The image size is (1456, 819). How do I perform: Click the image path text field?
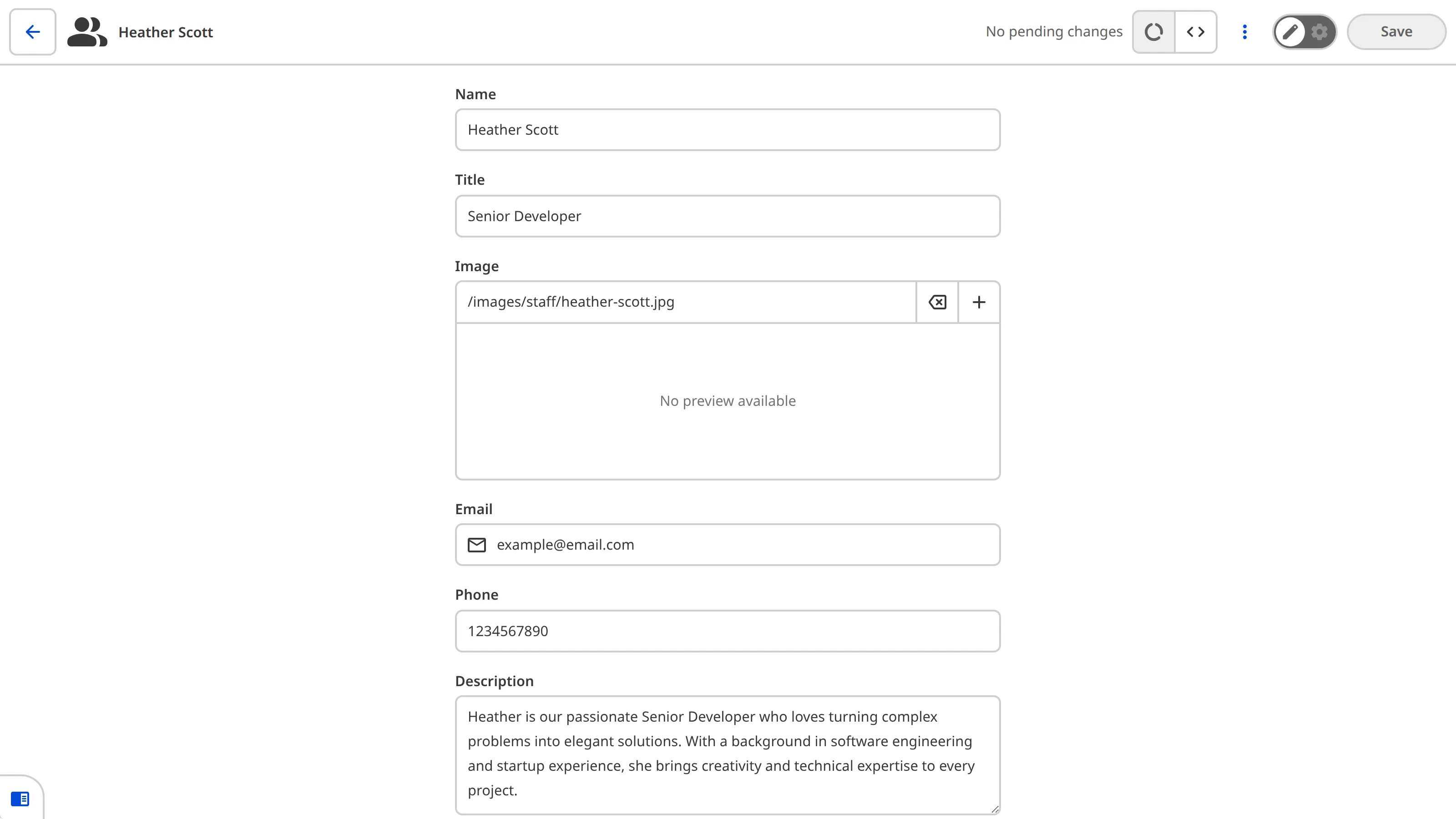685,302
